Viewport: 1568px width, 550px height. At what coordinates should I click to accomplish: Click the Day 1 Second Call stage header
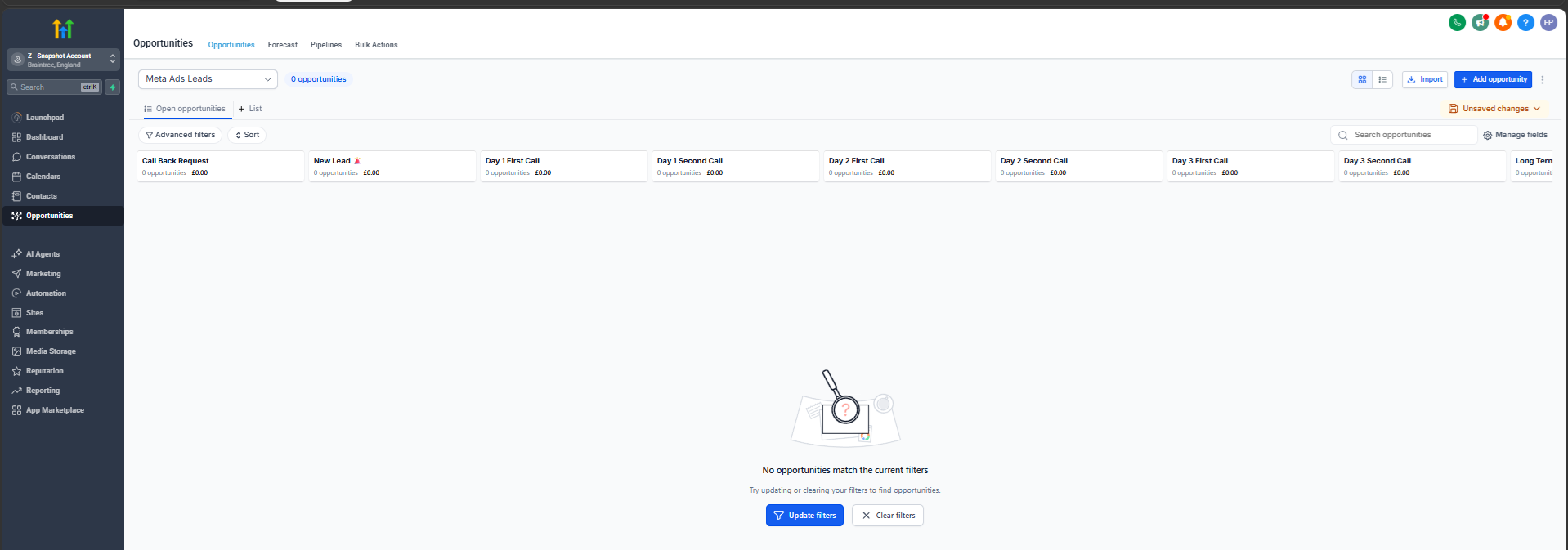pos(736,166)
